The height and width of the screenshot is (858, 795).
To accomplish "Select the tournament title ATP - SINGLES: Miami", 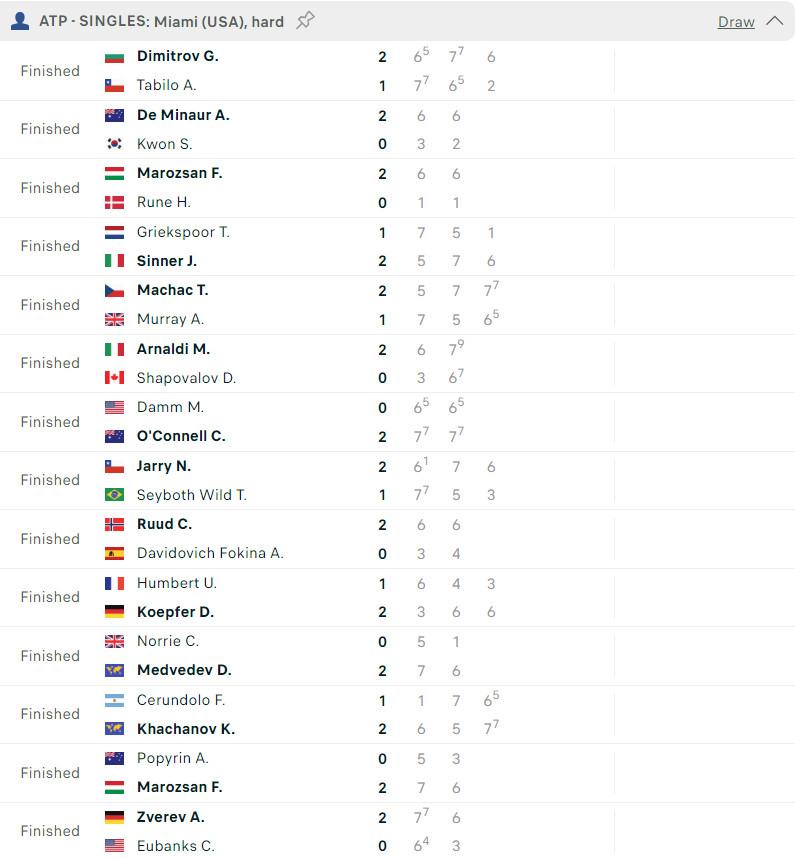I will pos(161,21).
